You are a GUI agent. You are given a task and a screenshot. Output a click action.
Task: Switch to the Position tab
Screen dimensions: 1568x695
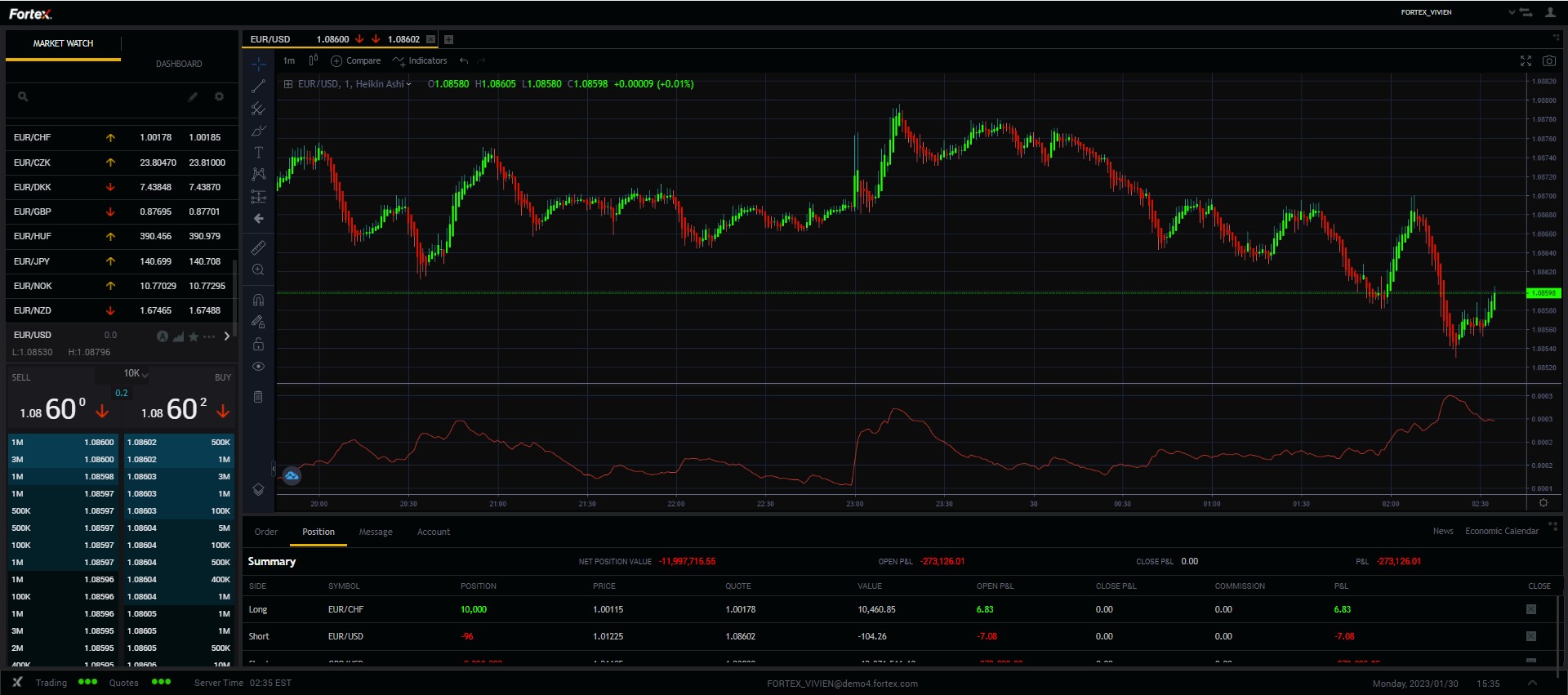click(318, 532)
